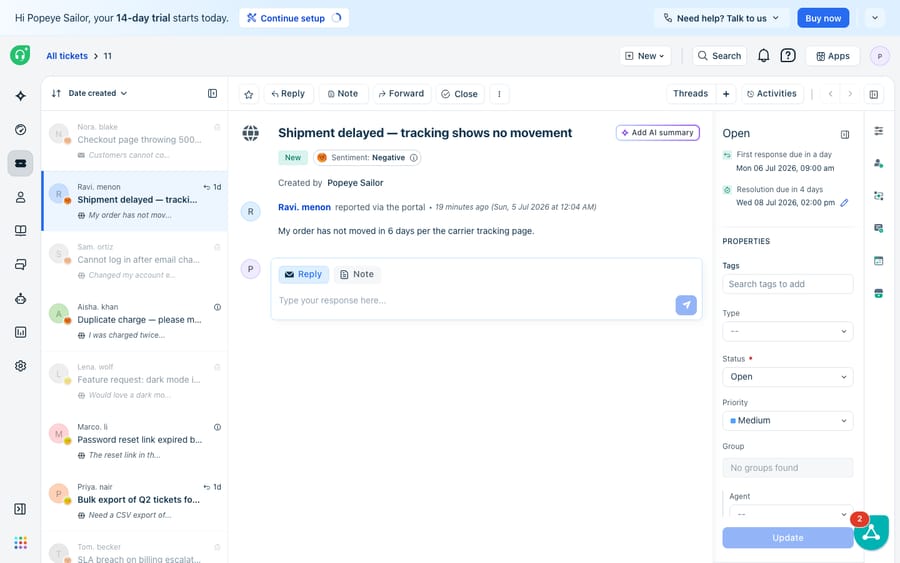Open the floating Freddy assistant widget
This screenshot has width=900, height=563.
[x=871, y=532]
